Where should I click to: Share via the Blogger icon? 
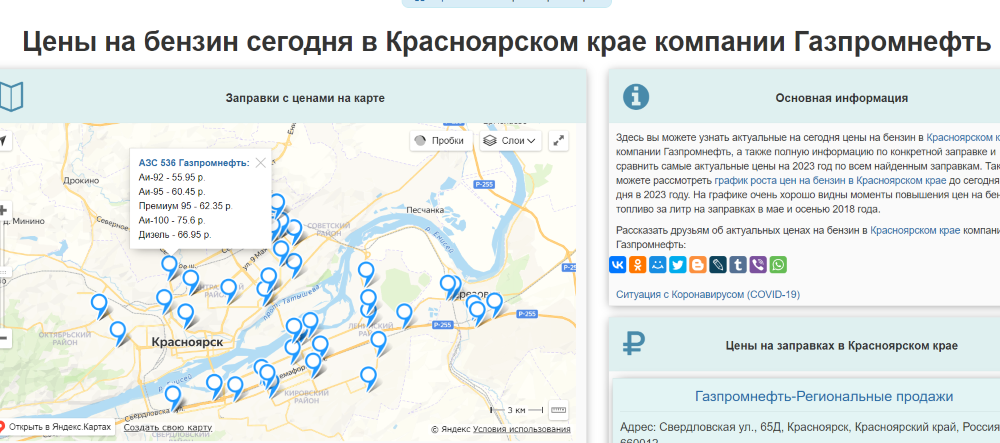pos(698,265)
